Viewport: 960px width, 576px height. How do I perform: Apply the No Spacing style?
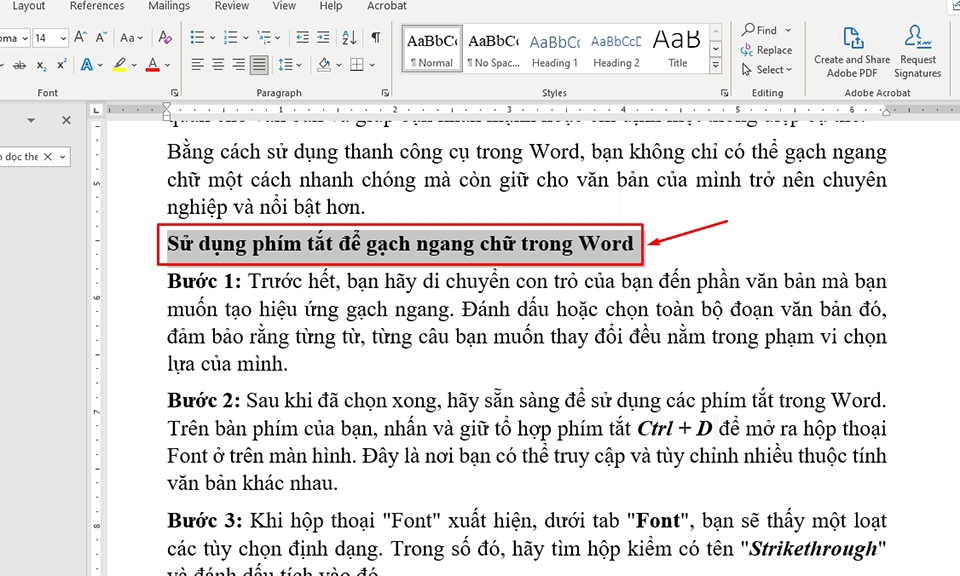[493, 48]
